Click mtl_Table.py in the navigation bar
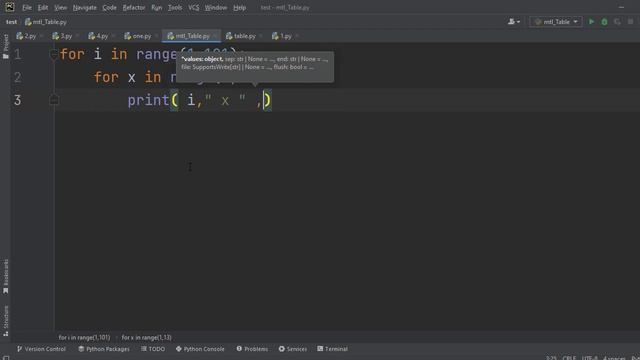 tap(46, 22)
